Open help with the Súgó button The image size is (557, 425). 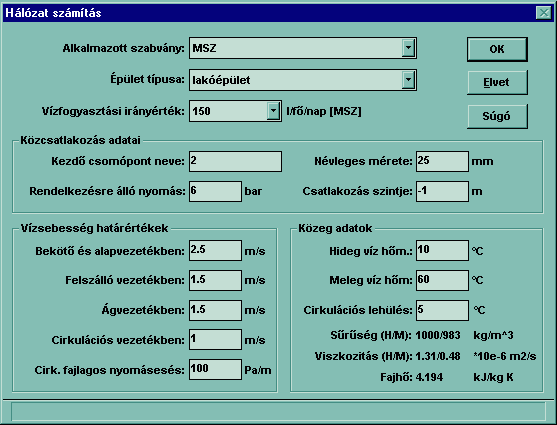point(497,116)
